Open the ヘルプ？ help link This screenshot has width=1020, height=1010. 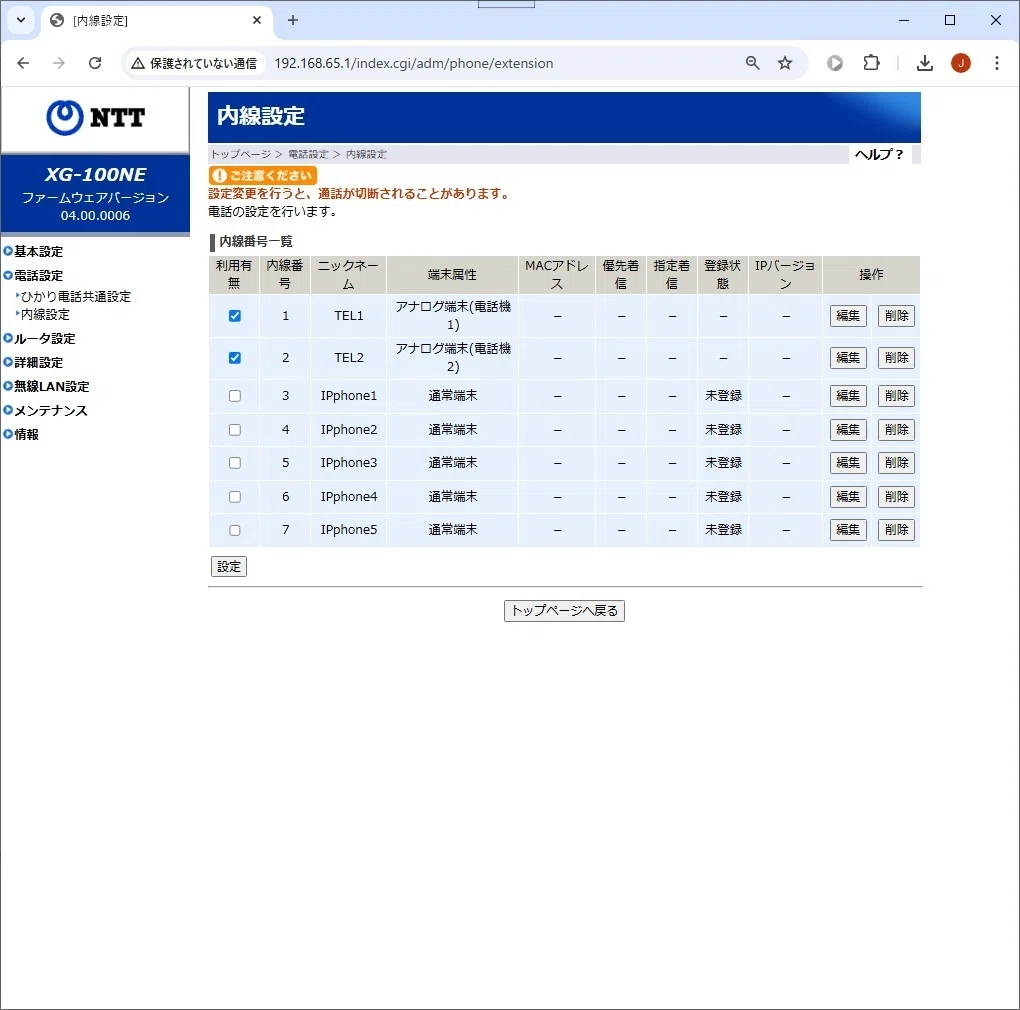(879, 154)
